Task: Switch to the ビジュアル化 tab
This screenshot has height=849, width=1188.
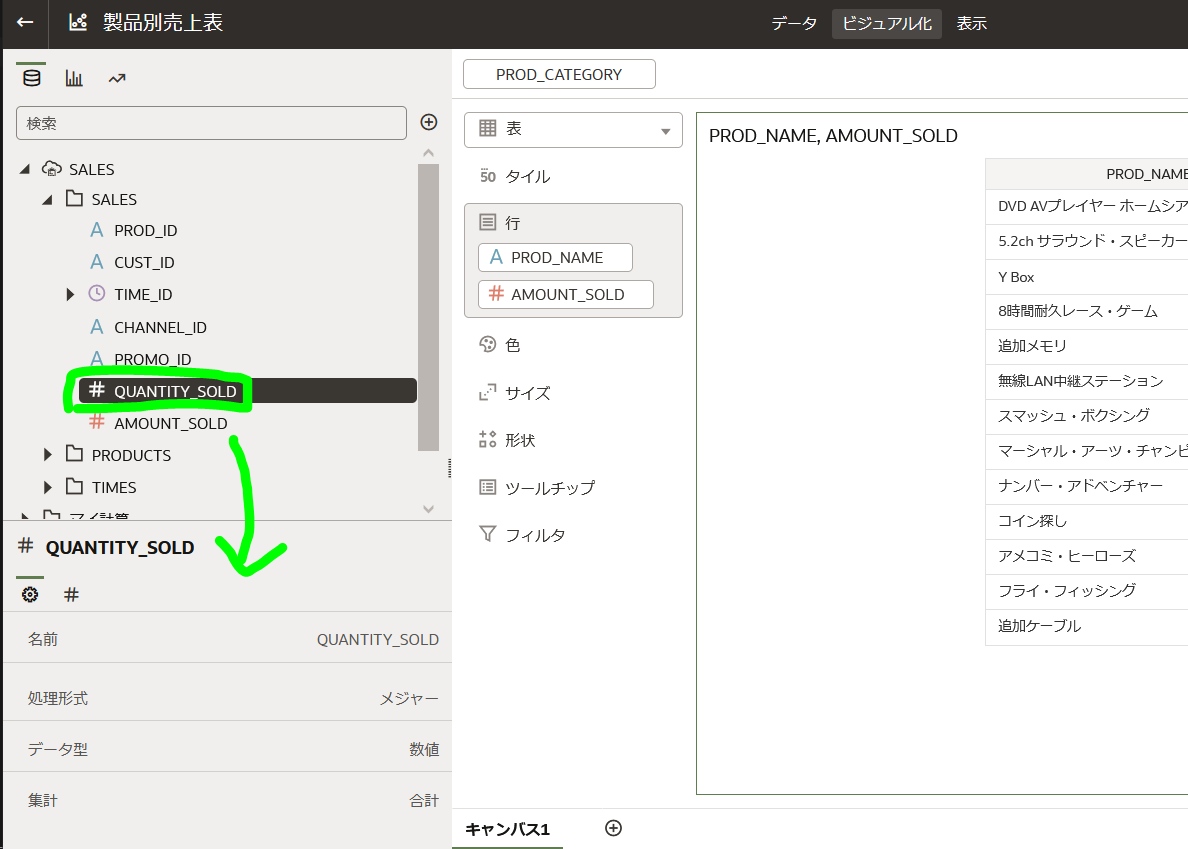Action: [886, 23]
